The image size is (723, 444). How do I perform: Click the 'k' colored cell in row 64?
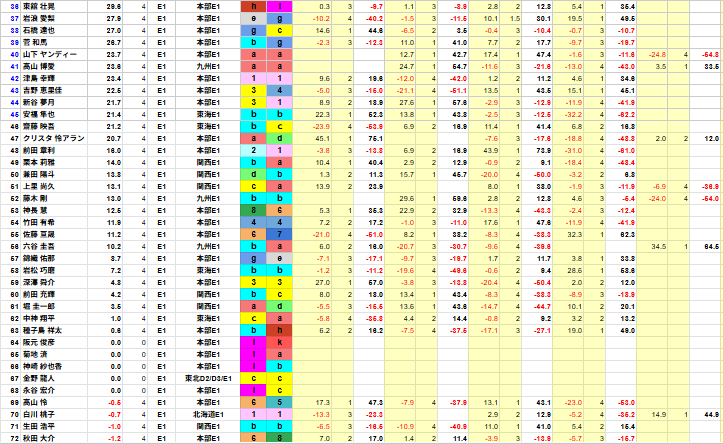279,343
